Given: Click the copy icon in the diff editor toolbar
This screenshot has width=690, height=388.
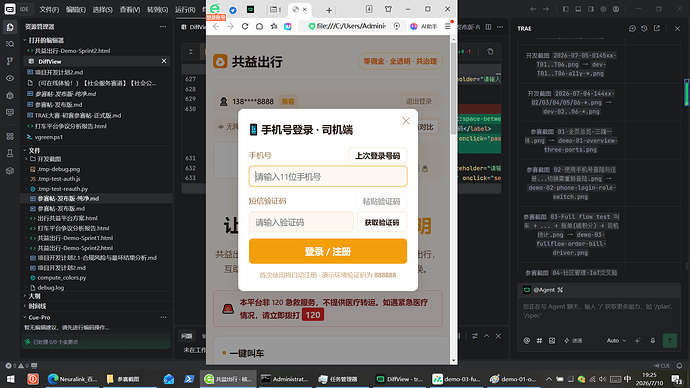Looking at the screenshot, I should coord(490,51).
